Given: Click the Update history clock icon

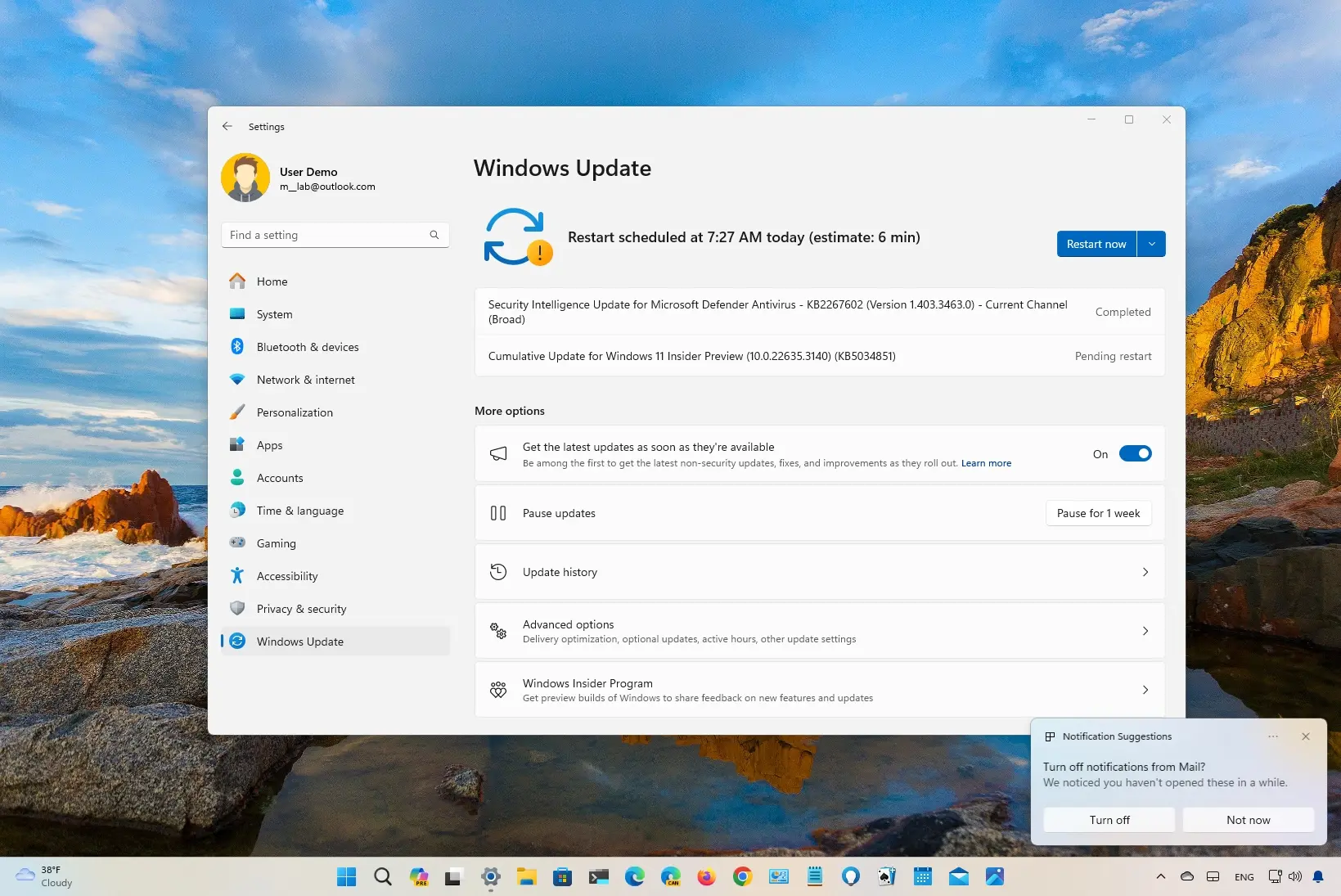Looking at the screenshot, I should pyautogui.click(x=498, y=572).
